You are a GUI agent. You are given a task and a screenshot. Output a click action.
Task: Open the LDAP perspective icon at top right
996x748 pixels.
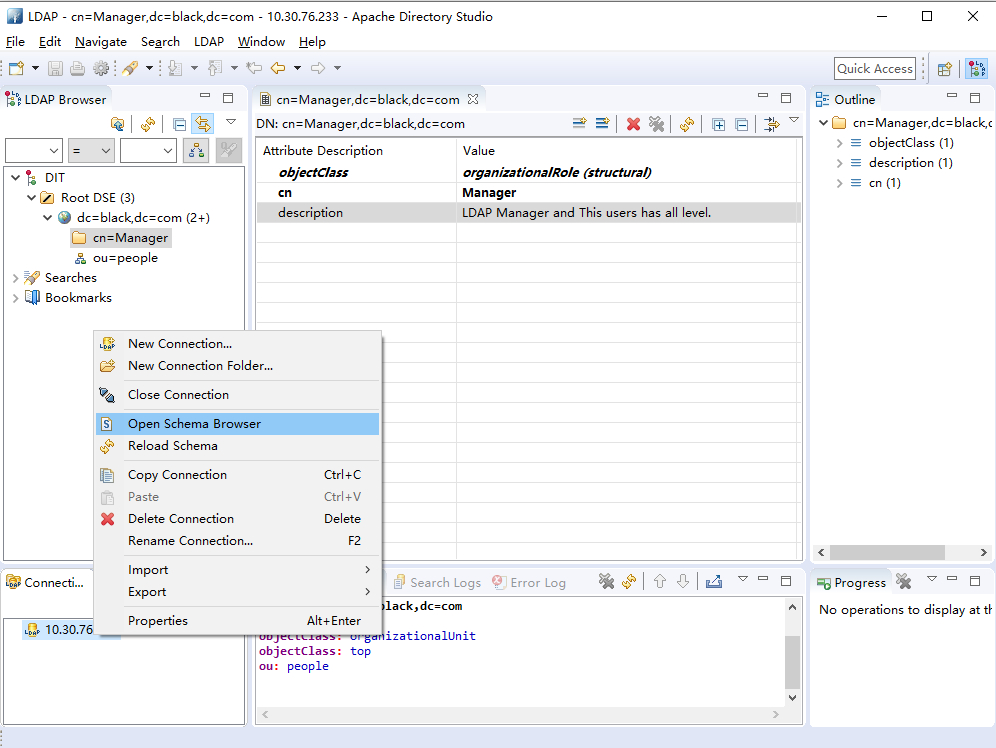[x=976, y=69]
